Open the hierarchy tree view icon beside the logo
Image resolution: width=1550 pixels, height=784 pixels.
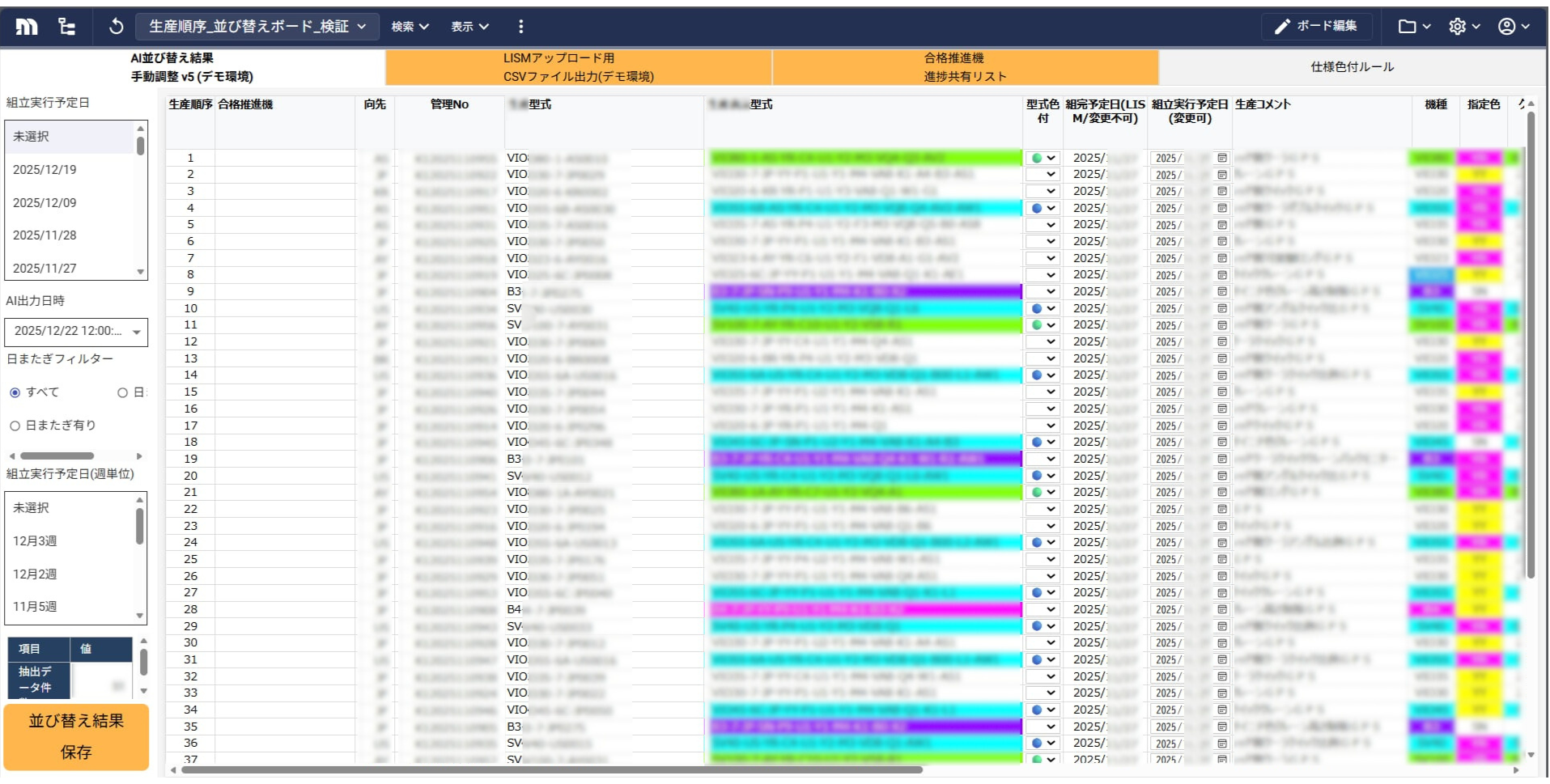66,25
